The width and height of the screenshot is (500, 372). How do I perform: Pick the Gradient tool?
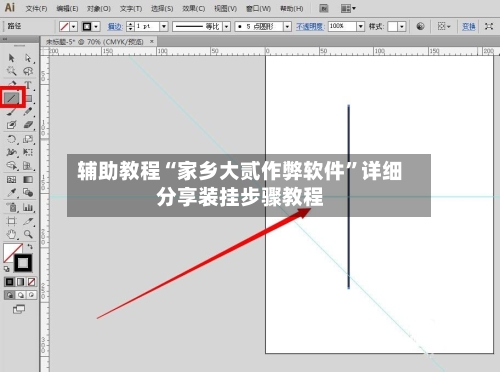tap(28, 180)
